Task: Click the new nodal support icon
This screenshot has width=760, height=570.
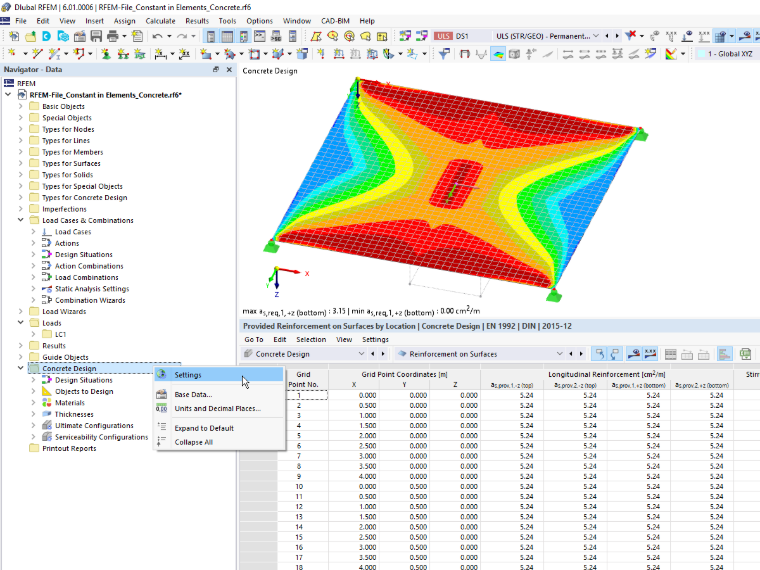Action: (x=106, y=54)
